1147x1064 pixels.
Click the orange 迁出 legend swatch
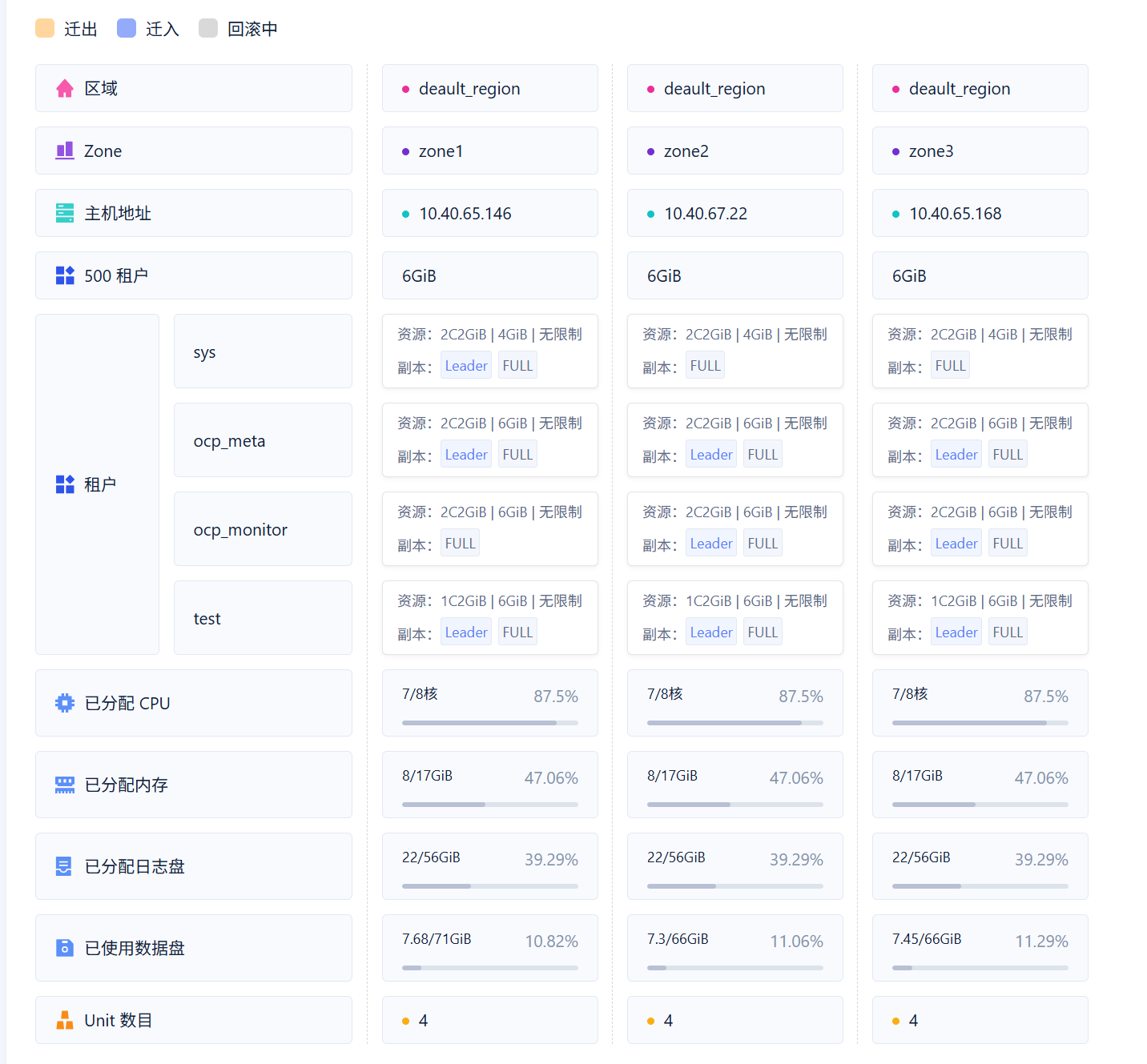pyautogui.click(x=45, y=29)
